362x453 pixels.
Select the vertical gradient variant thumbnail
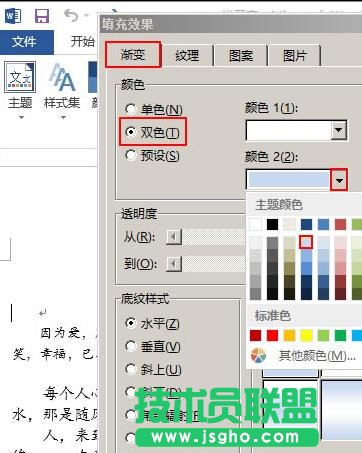[342, 410]
